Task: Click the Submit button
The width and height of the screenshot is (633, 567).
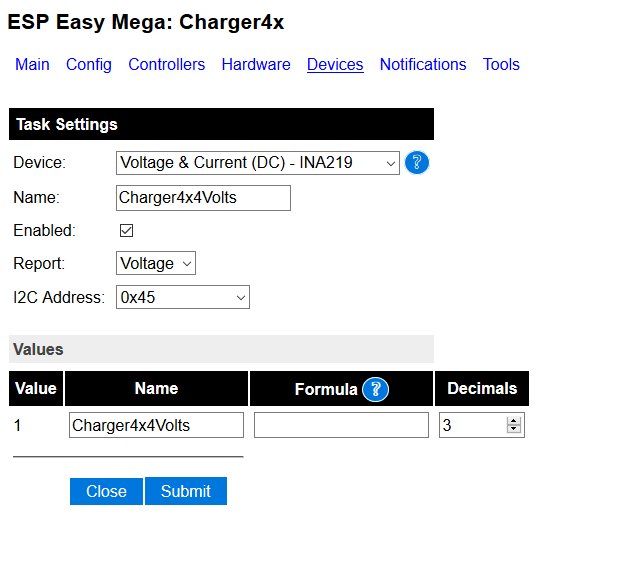Action: (x=186, y=491)
